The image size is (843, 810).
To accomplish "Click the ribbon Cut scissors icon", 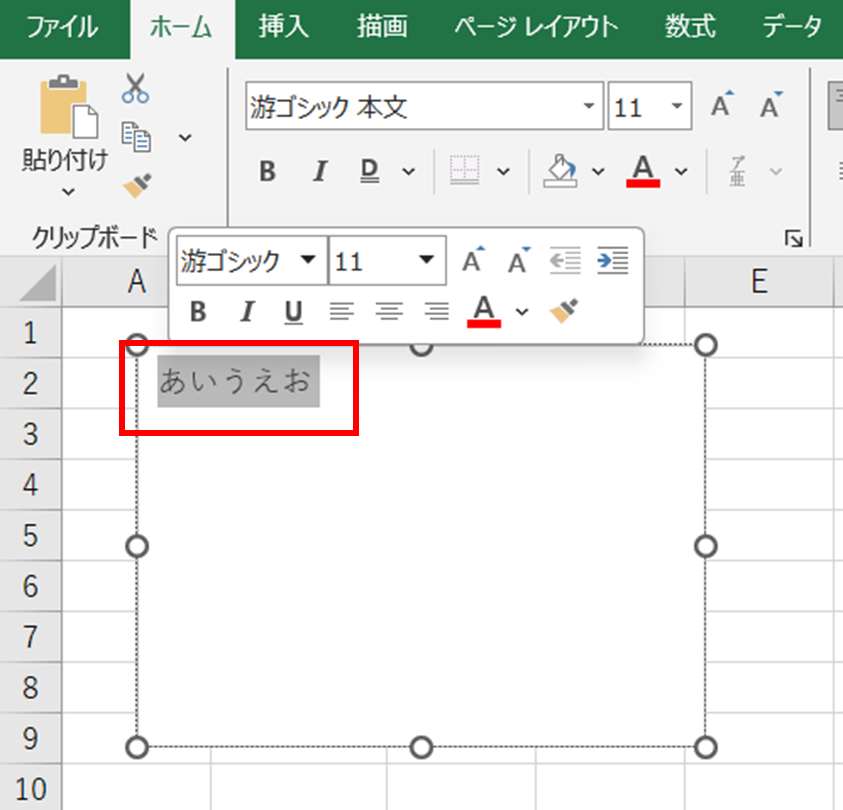I will click(135, 89).
